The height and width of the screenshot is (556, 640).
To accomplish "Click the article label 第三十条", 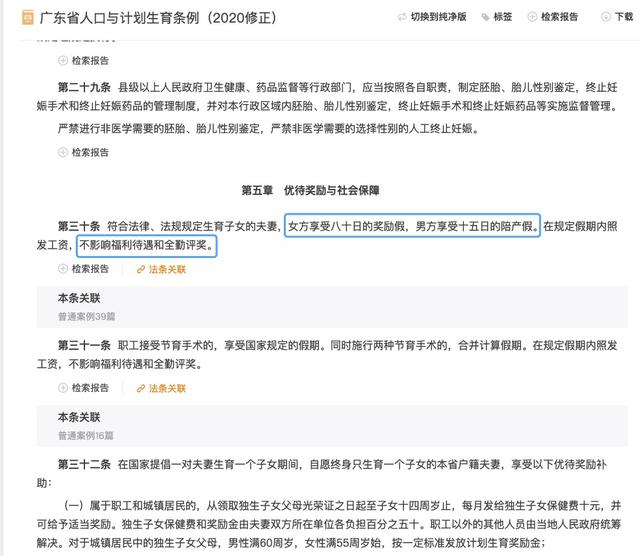I will click(79, 226).
